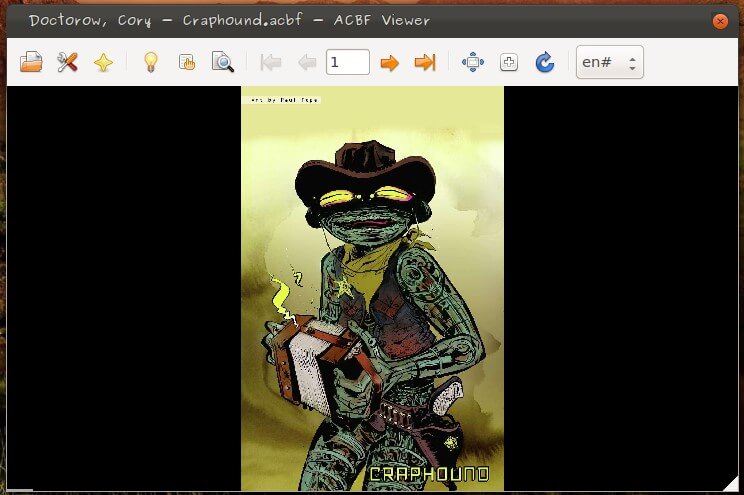The width and height of the screenshot is (744, 495).
Task: Click the light bulb icon
Action: [151, 62]
